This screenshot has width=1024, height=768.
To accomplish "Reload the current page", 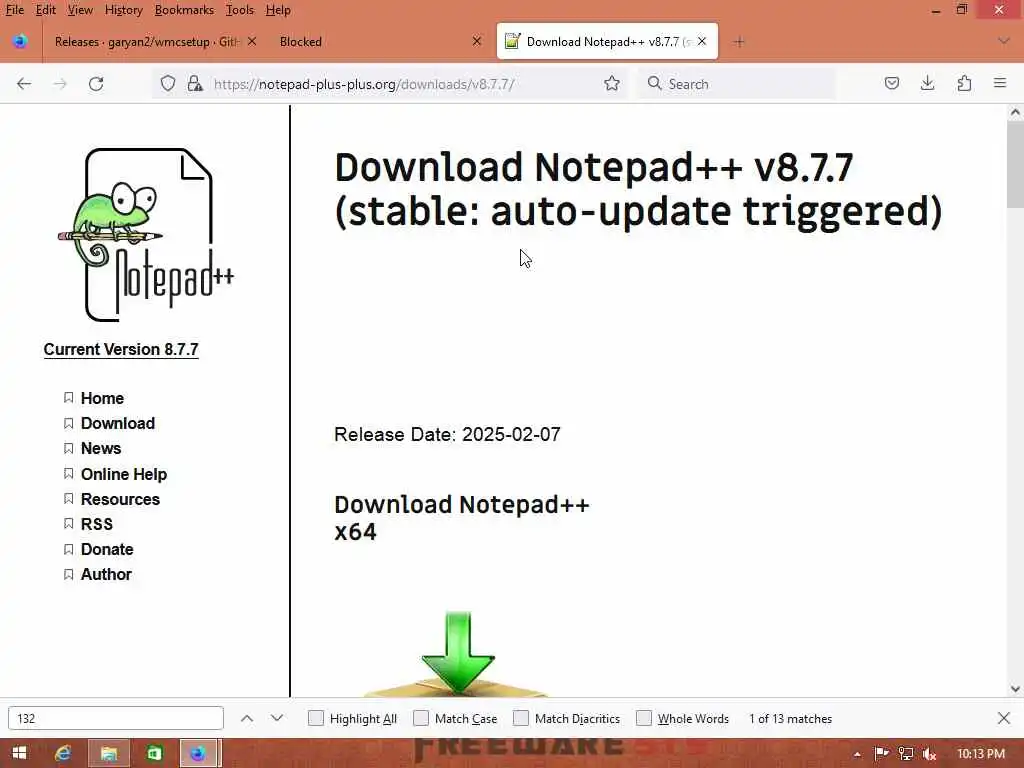I will coord(96,84).
